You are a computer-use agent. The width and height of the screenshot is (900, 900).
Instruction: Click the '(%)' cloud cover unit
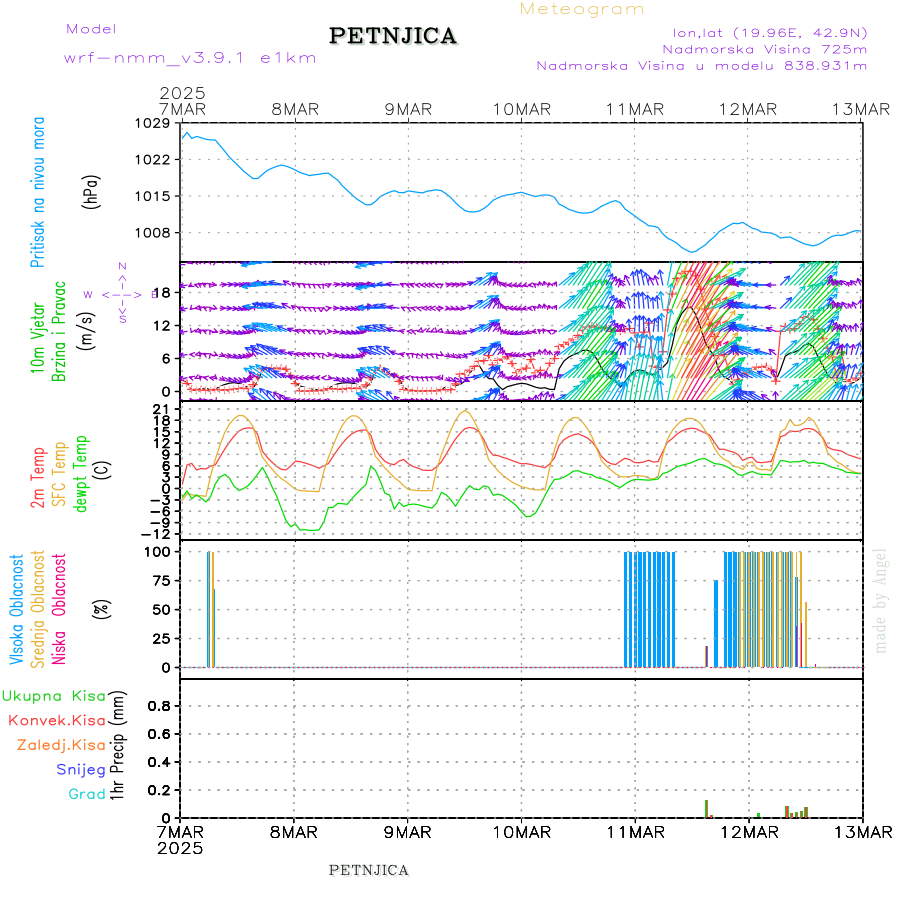point(102,609)
